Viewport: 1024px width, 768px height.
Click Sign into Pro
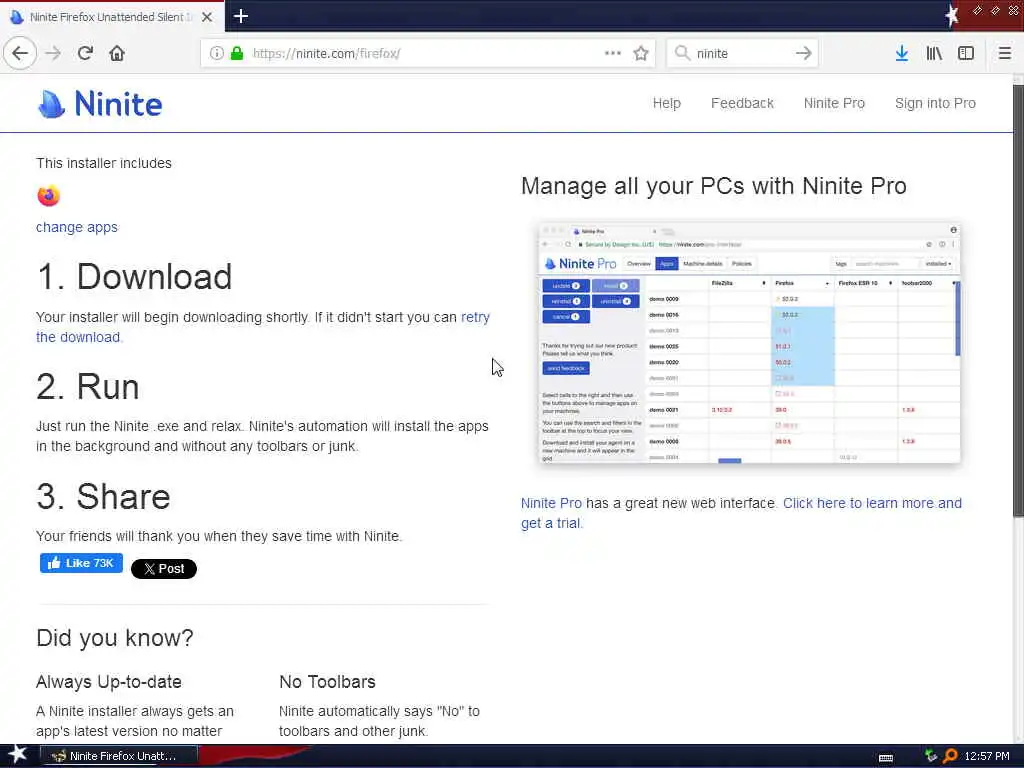click(935, 103)
